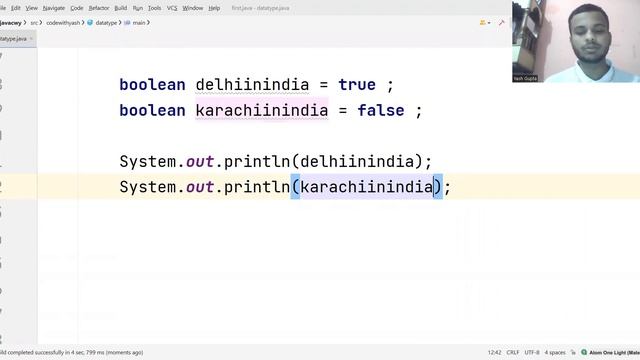Image resolution: width=640 pixels, height=360 pixels.
Task: Click the highlighted karachiinindia variable declaration
Action: [262, 111]
